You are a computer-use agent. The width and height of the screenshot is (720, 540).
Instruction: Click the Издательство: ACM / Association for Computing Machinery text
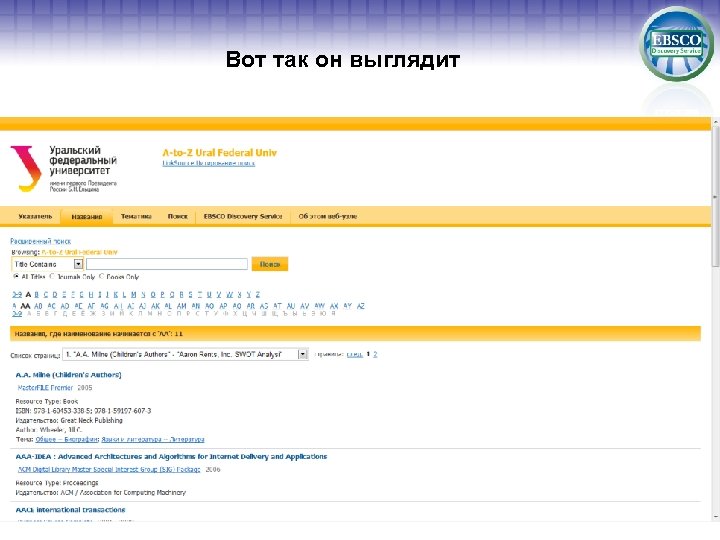pos(101,493)
